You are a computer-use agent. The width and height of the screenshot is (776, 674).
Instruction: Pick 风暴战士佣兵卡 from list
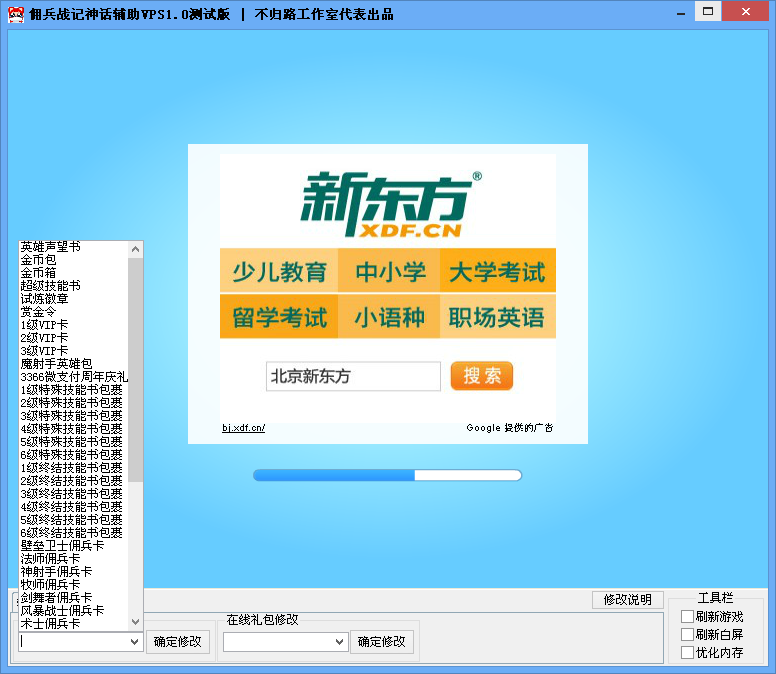[73, 611]
